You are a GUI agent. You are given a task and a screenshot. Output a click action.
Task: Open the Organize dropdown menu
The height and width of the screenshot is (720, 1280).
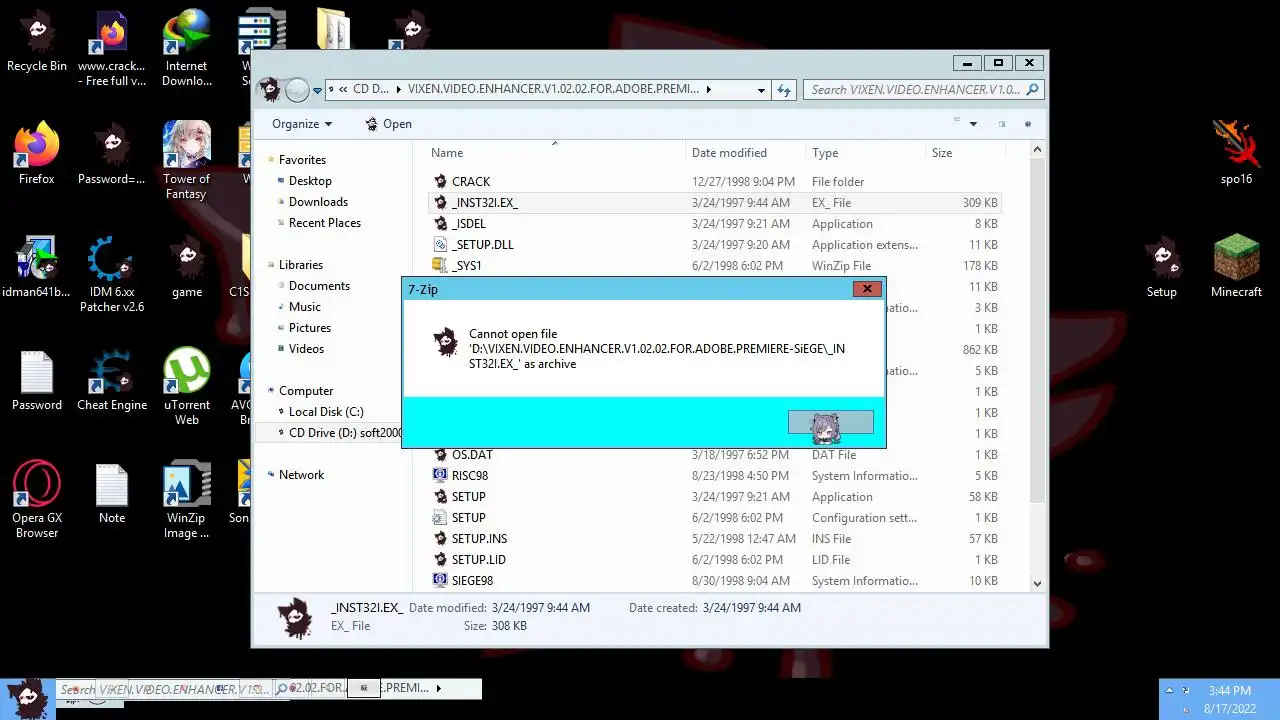[x=302, y=124]
